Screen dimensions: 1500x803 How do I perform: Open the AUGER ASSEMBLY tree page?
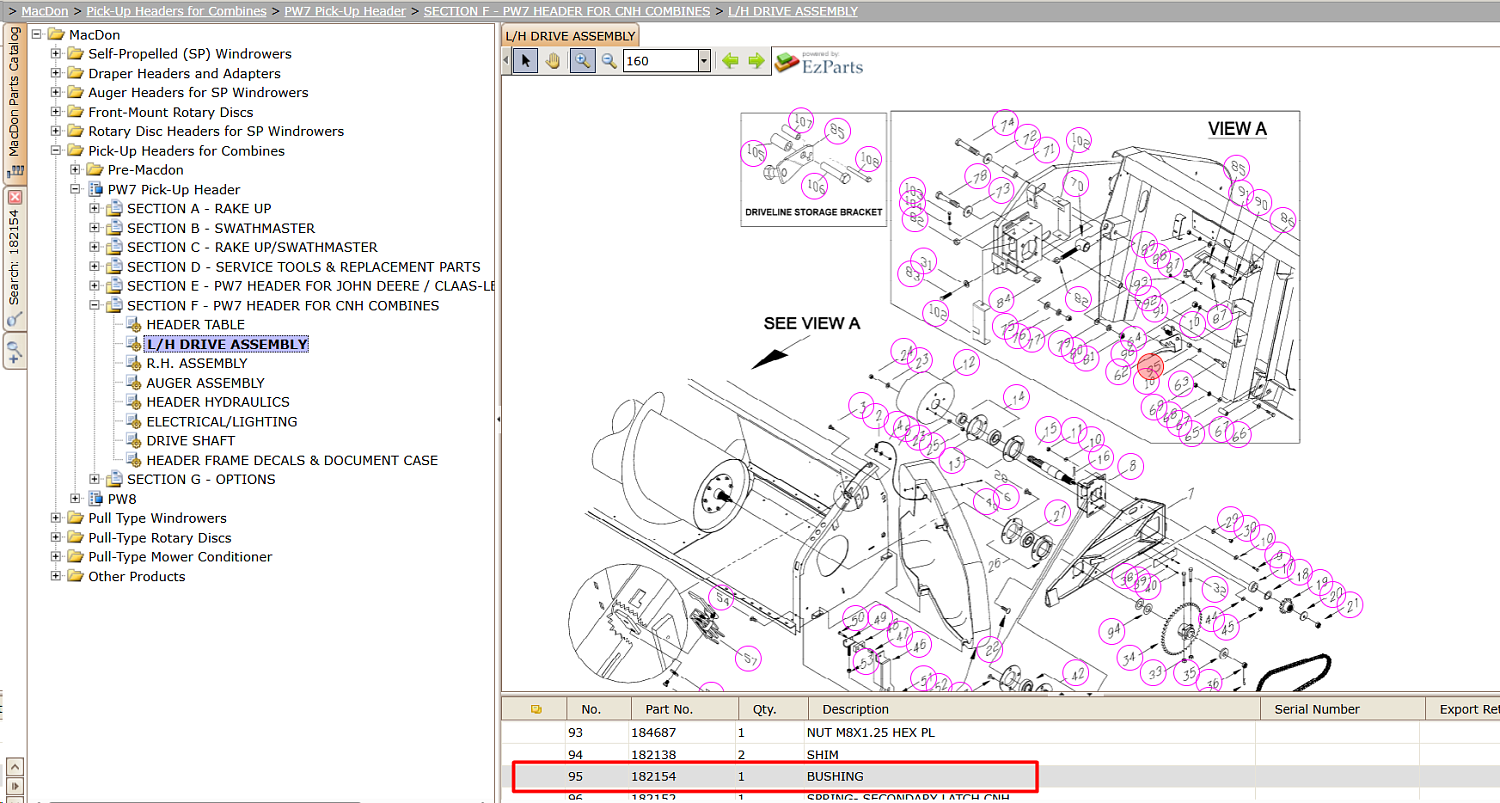tap(205, 383)
